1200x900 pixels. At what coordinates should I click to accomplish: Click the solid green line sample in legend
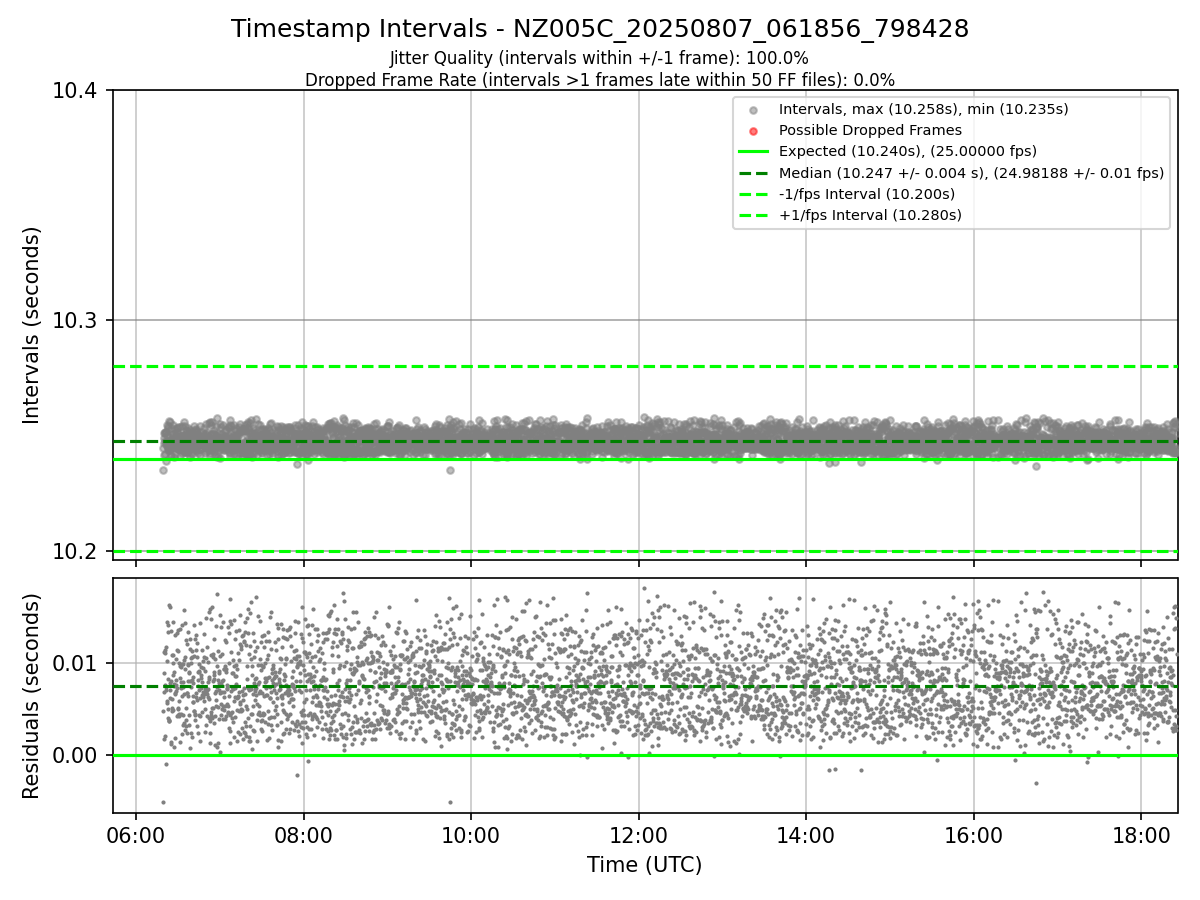point(753,152)
